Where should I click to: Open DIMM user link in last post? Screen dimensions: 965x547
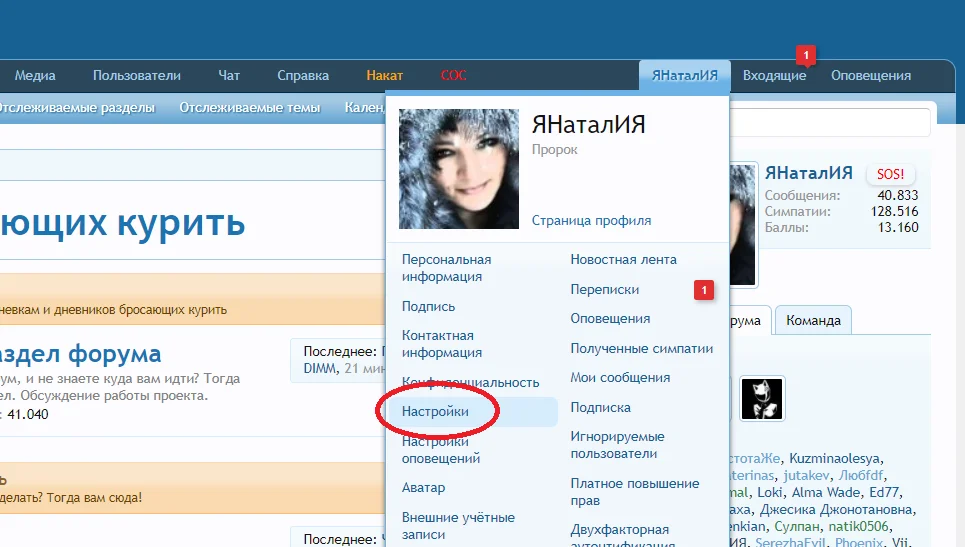(320, 369)
